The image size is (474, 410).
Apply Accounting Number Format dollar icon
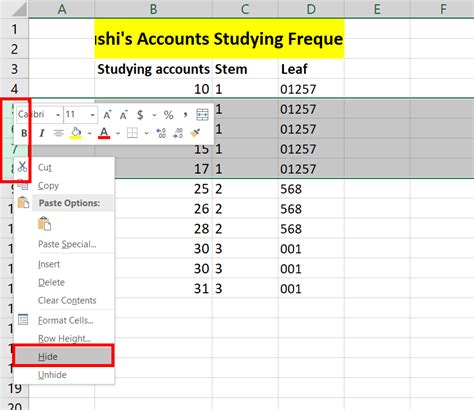point(140,115)
